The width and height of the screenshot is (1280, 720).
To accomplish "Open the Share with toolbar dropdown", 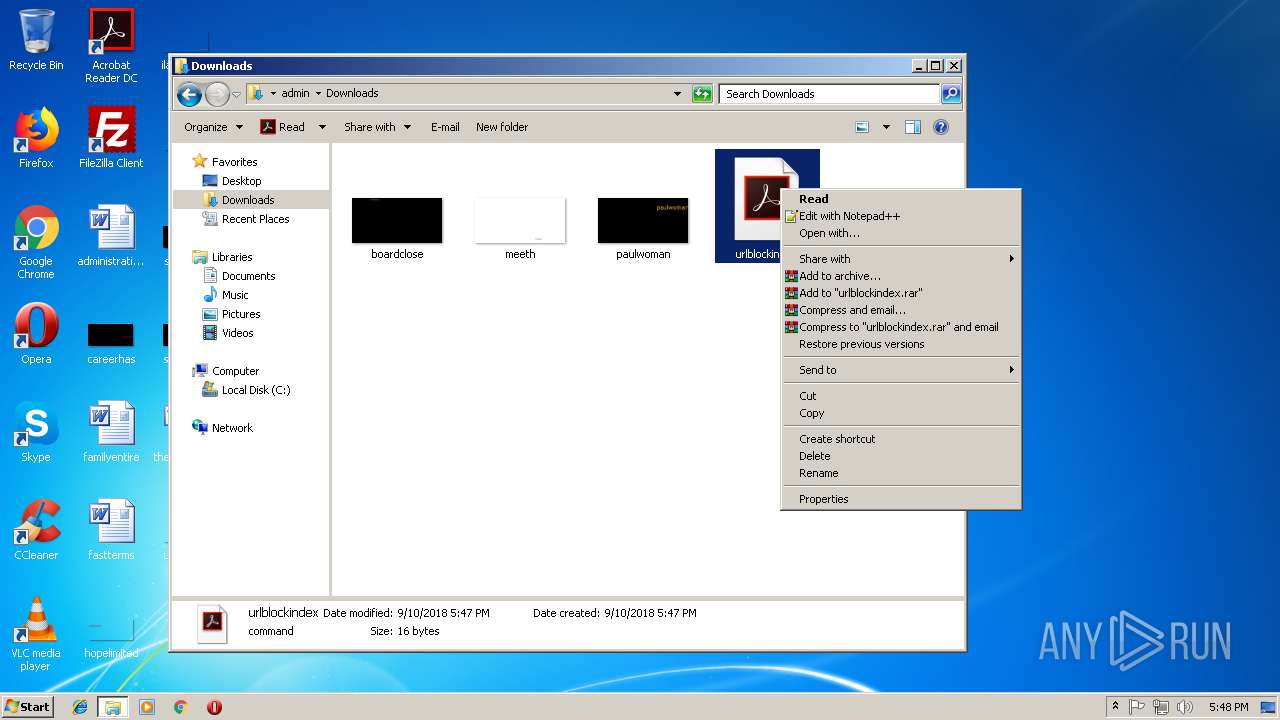I will [377, 127].
